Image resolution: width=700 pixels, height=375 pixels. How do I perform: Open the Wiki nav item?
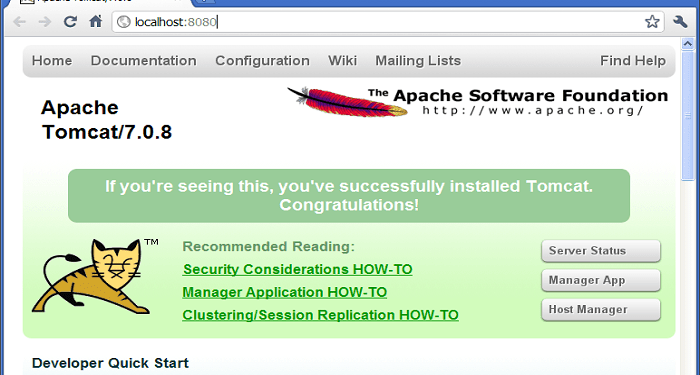[342, 61]
